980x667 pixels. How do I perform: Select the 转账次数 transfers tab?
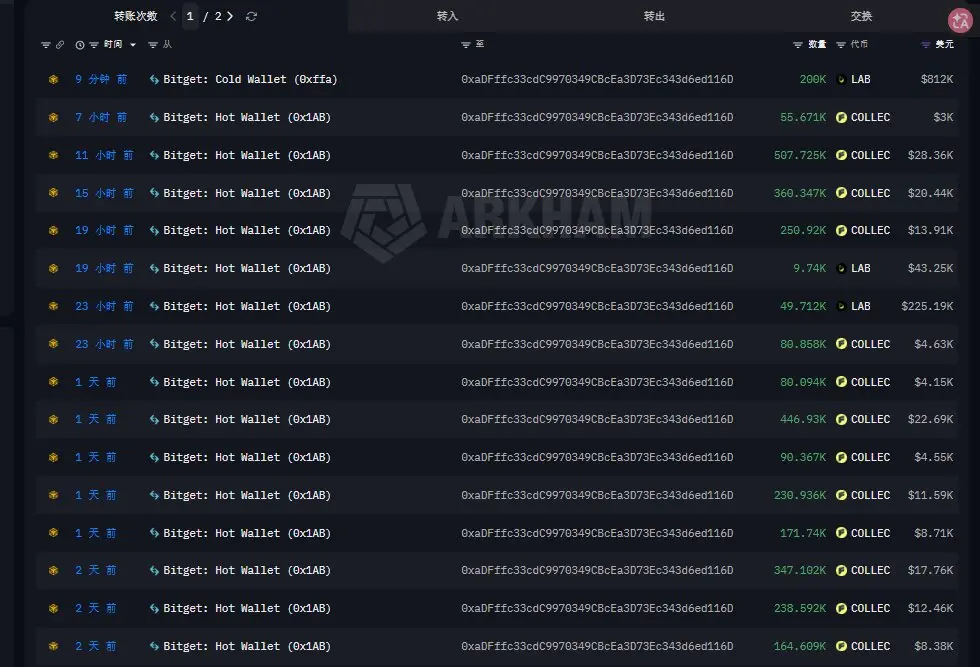click(136, 16)
